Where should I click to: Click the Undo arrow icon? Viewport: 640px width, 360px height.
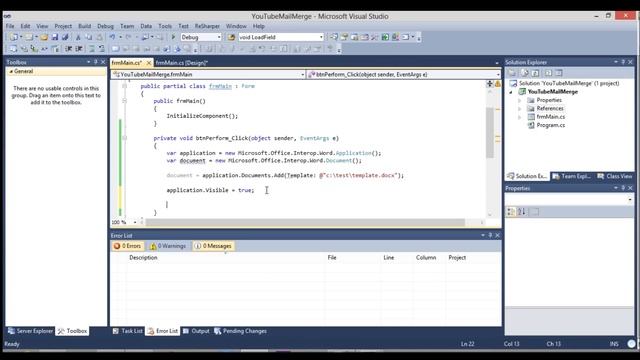tap(112, 37)
